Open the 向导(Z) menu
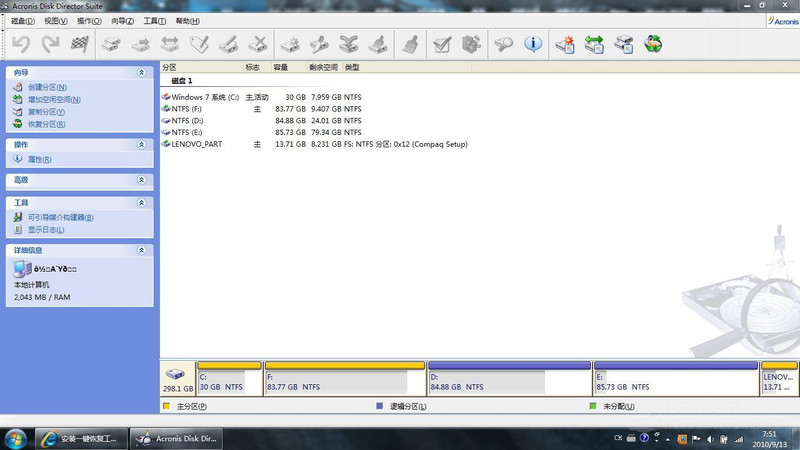 (122, 21)
